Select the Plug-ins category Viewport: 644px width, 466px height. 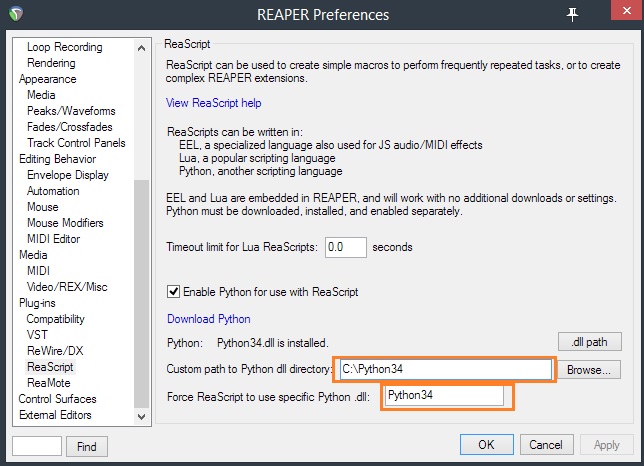[37, 303]
